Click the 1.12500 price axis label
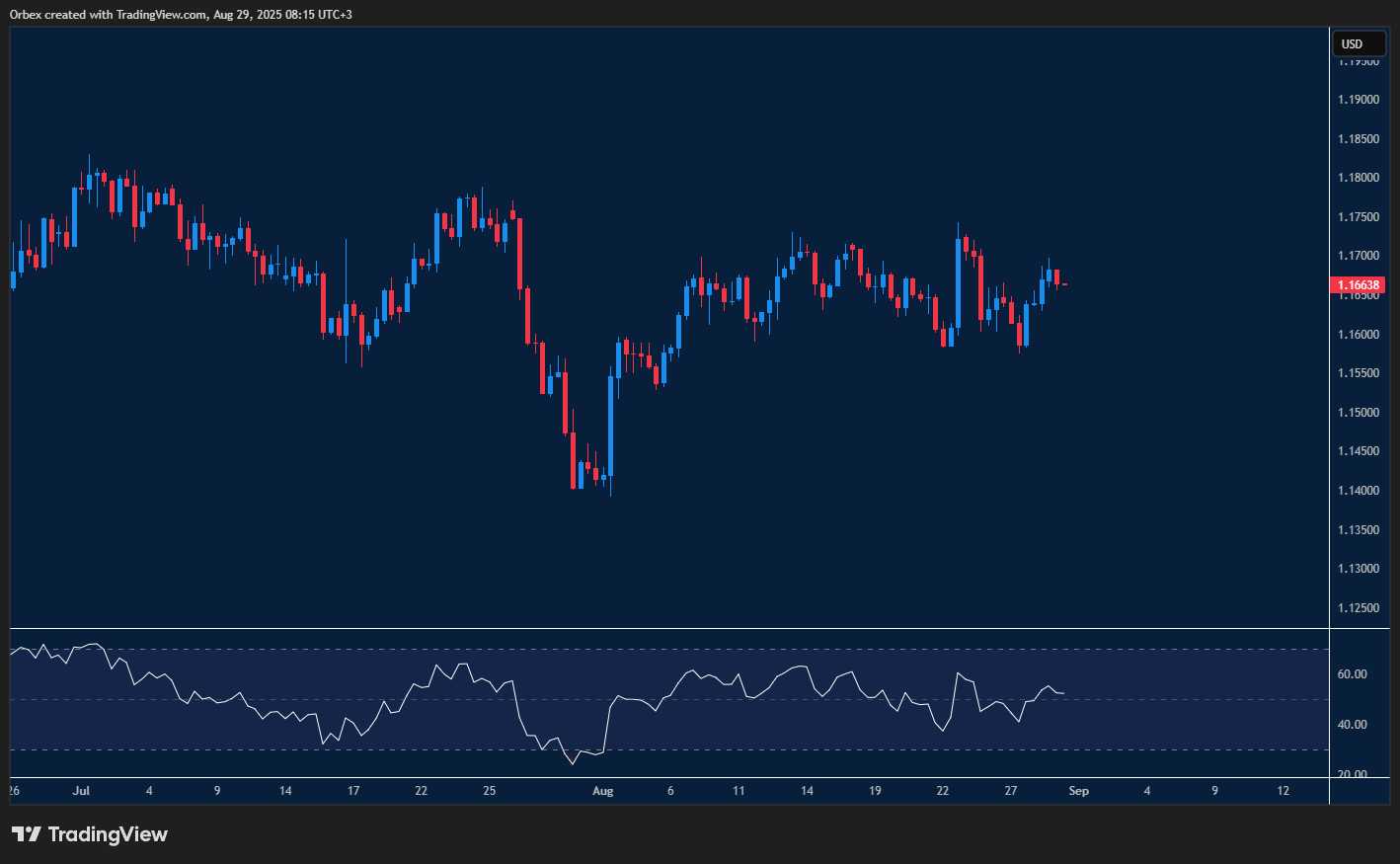This screenshot has height=864, width=1400. pyautogui.click(x=1359, y=608)
